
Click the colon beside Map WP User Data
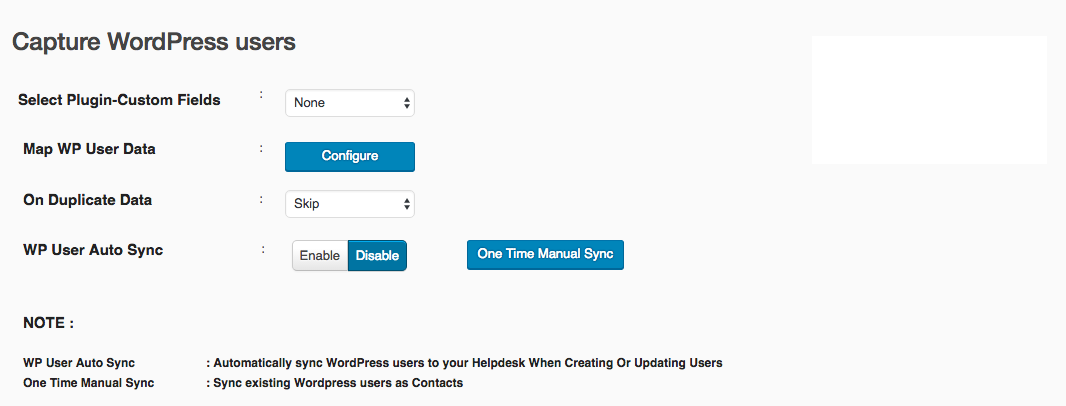coord(261,146)
